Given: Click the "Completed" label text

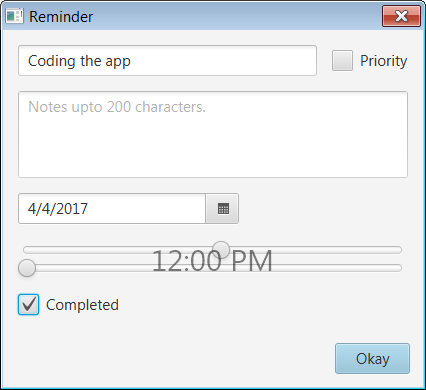Looking at the screenshot, I should coord(82,305).
